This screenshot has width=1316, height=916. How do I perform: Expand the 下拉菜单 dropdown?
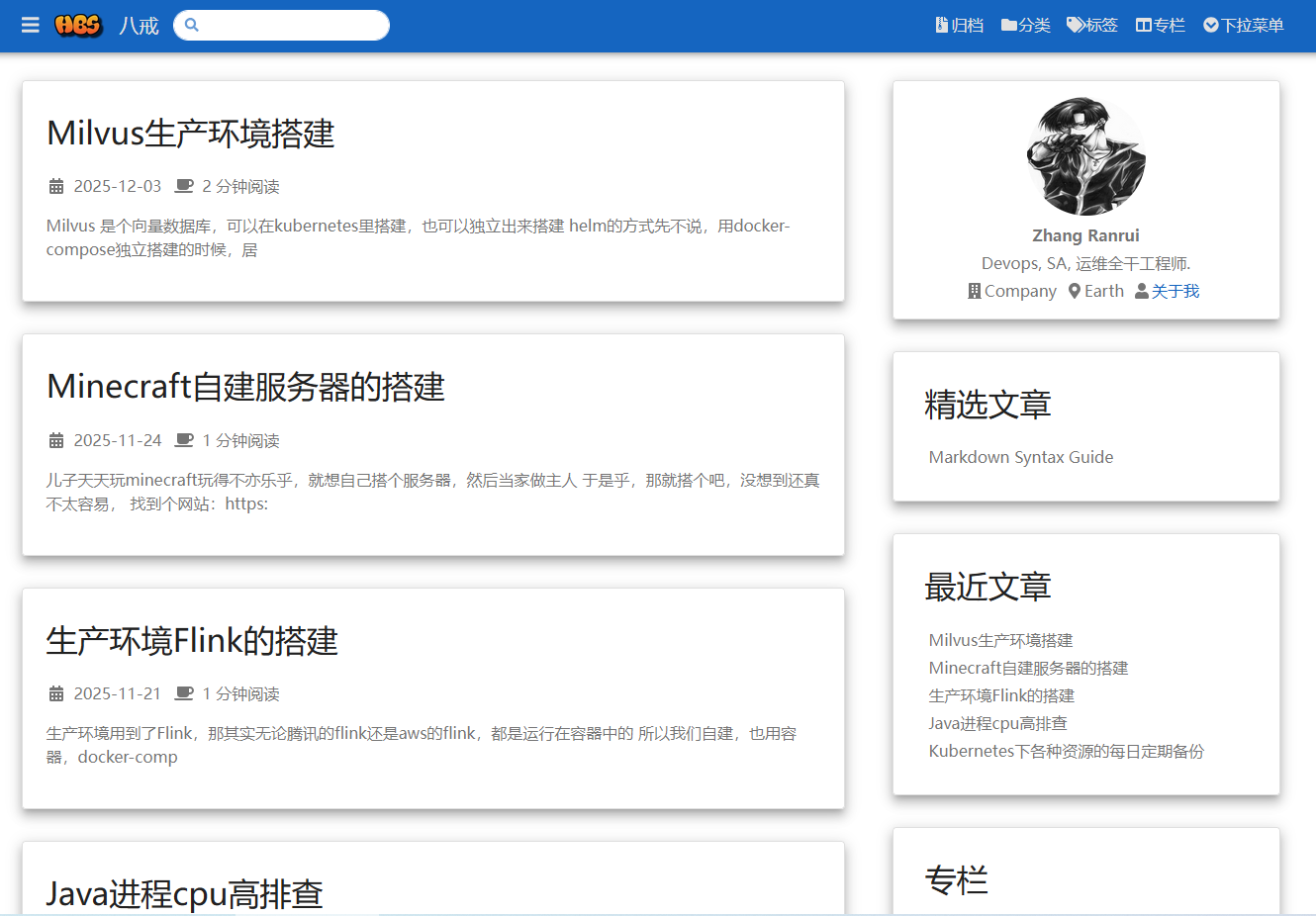point(1243,25)
